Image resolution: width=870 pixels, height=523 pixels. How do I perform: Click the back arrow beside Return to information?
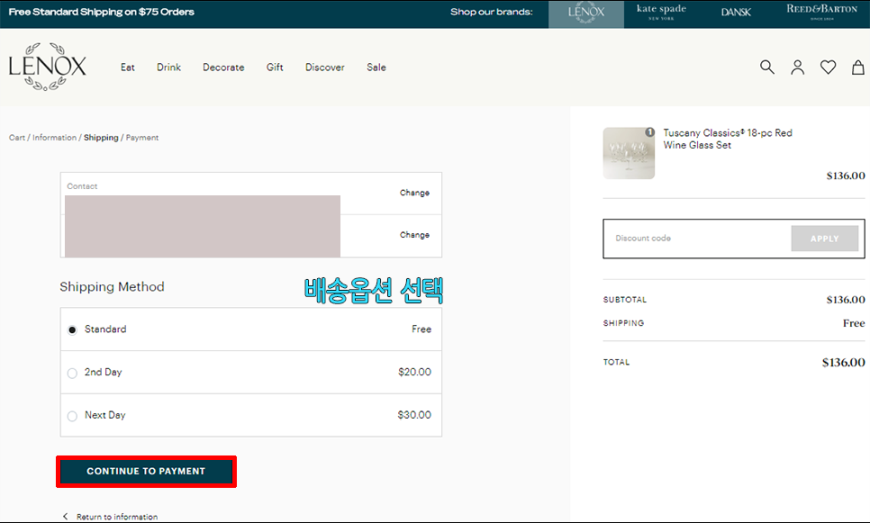(65, 516)
